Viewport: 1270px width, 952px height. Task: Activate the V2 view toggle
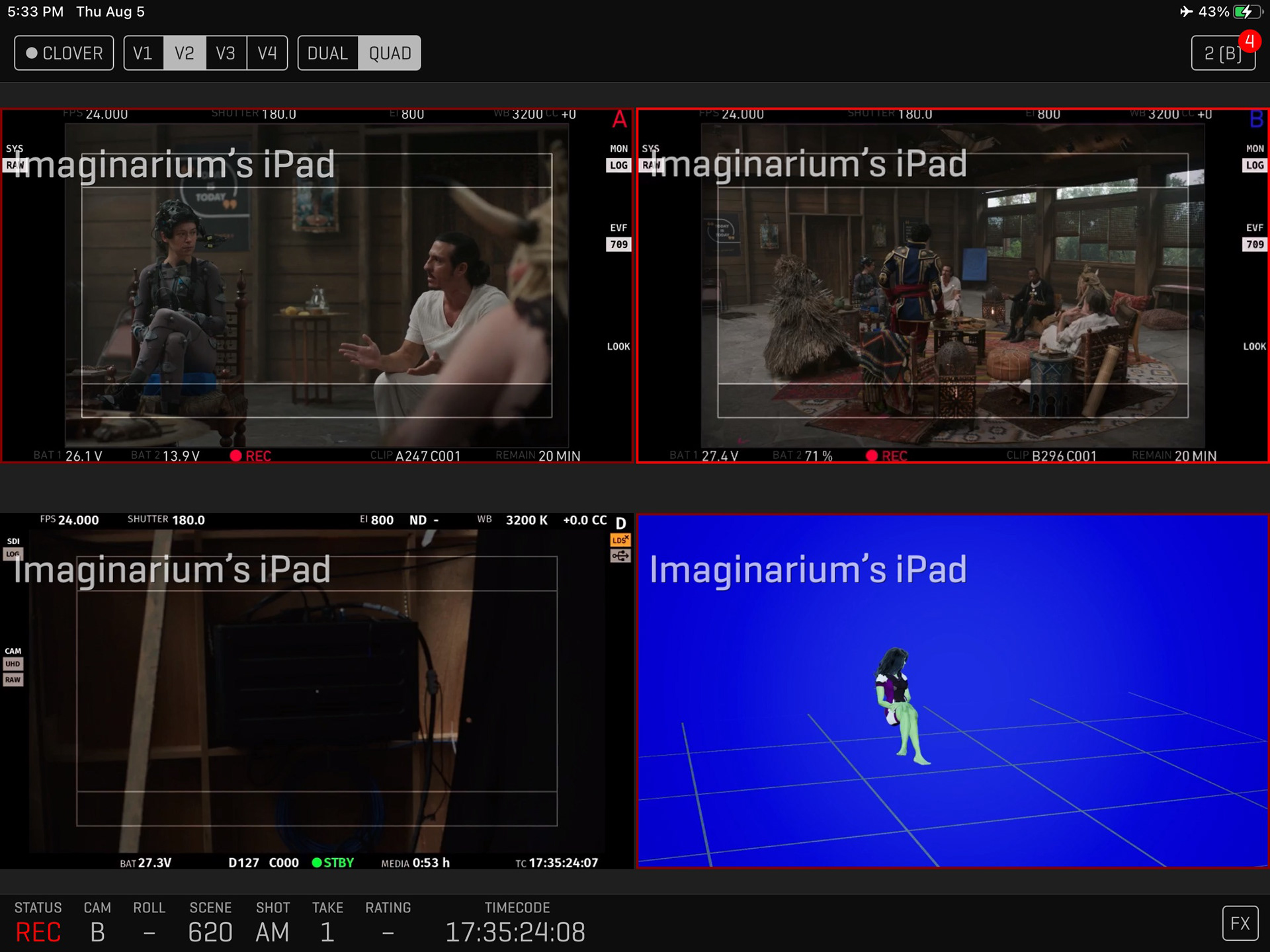point(185,53)
